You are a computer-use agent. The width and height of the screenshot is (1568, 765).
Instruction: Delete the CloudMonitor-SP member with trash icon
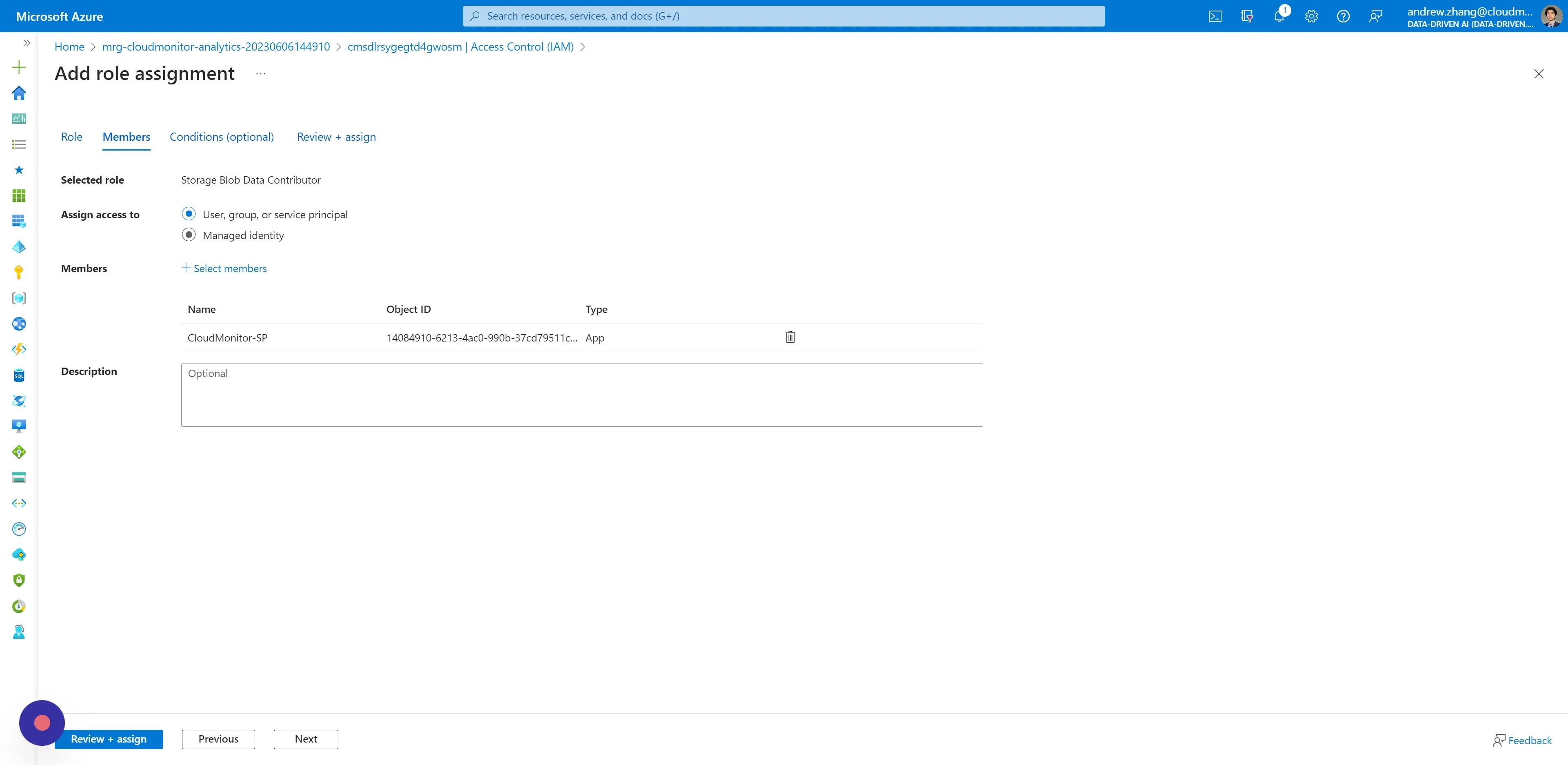click(x=790, y=337)
